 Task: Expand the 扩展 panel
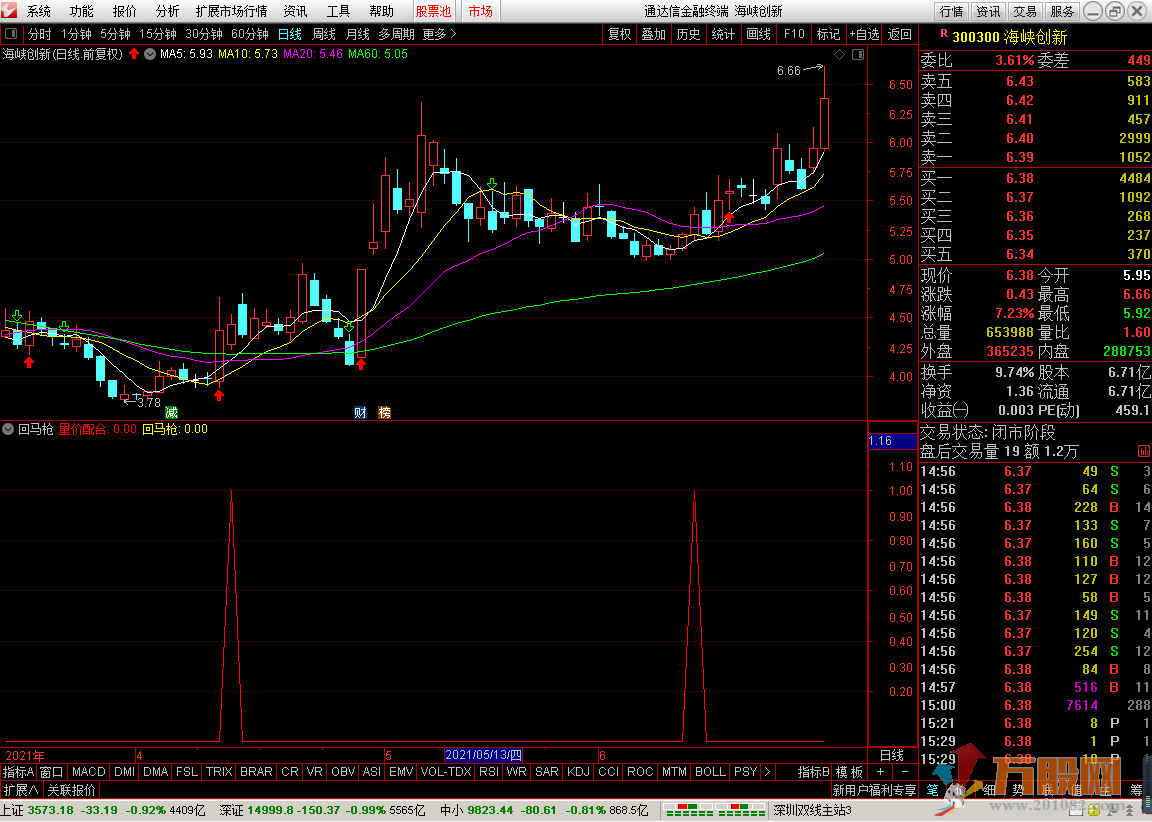pyautogui.click(x=21, y=790)
